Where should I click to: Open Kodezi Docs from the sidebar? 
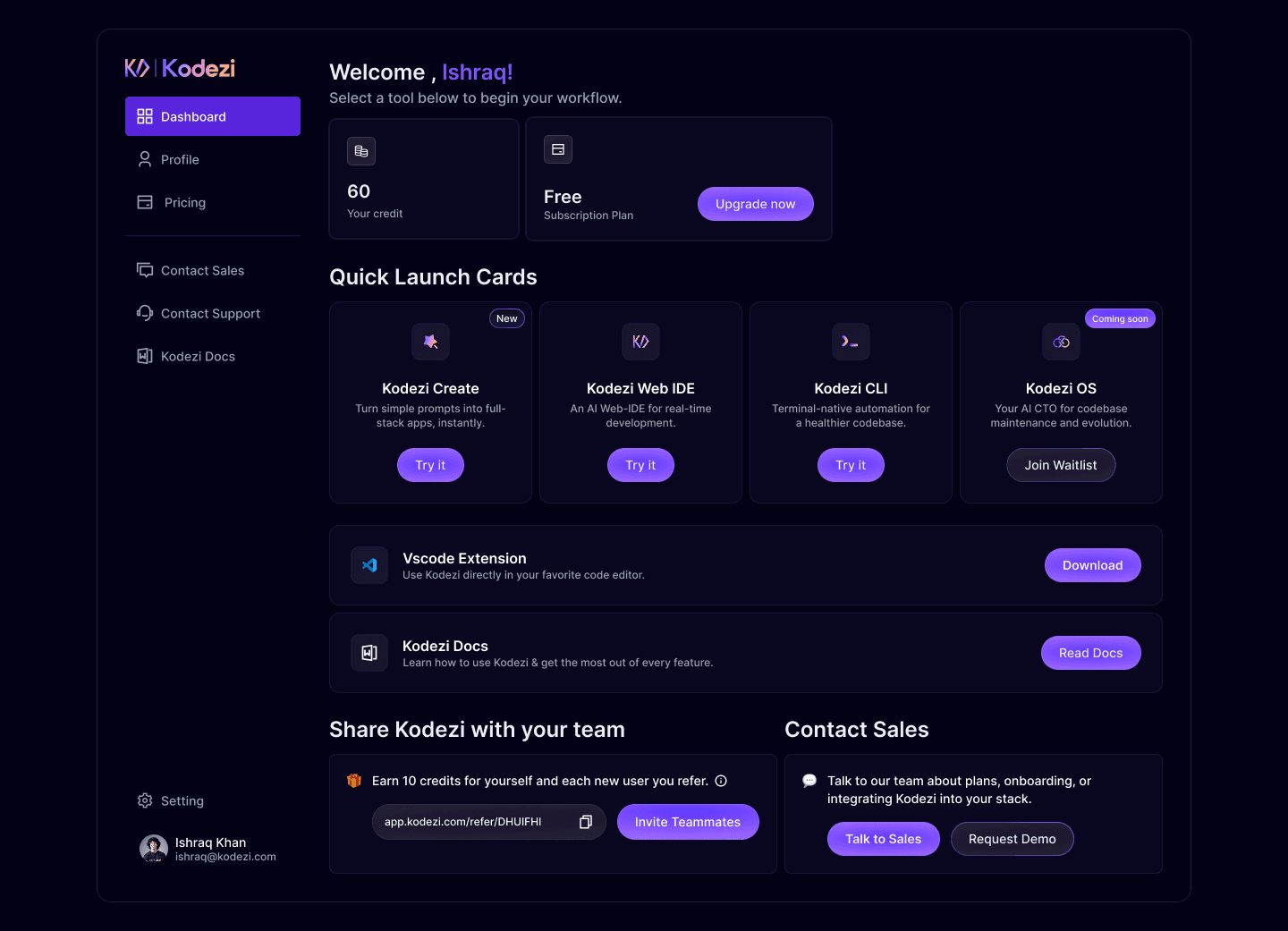pyautogui.click(x=197, y=356)
